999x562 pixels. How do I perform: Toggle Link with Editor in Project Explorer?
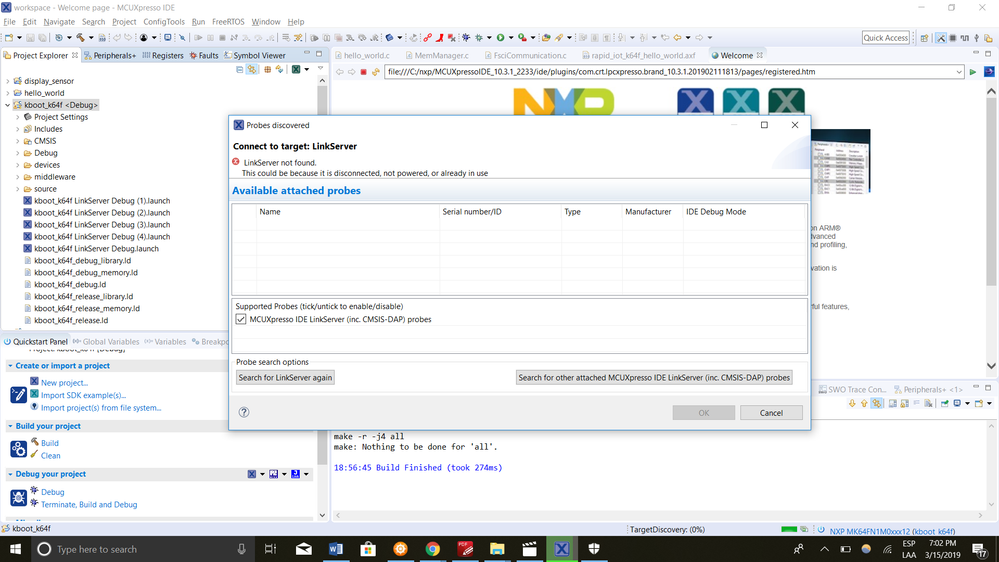(252, 69)
